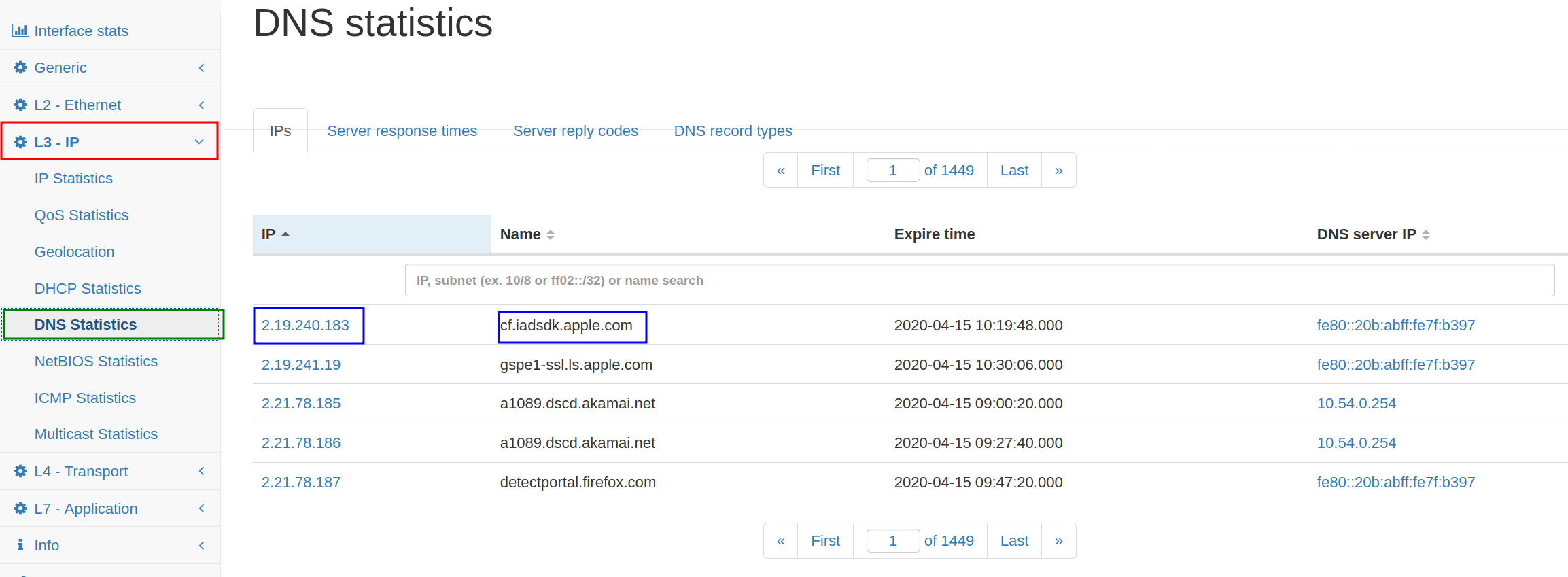1568x577 pixels.
Task: Click top pager previous page «
Action: (781, 170)
